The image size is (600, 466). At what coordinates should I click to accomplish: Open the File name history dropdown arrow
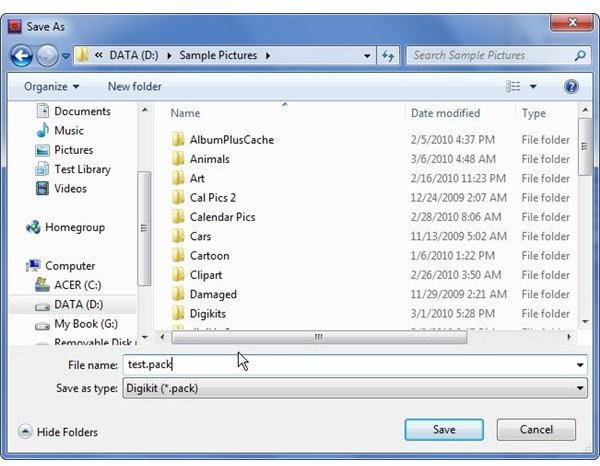point(580,365)
